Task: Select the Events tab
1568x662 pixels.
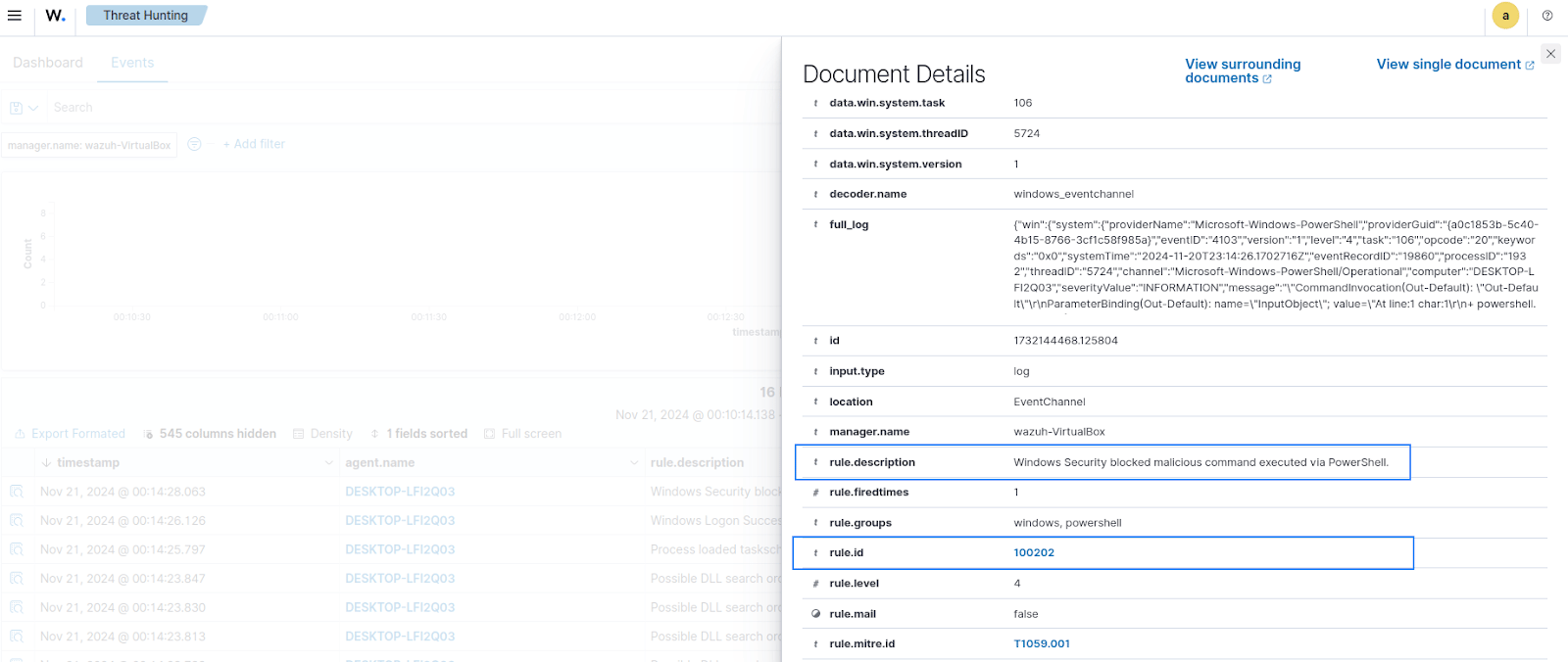Action: point(132,63)
